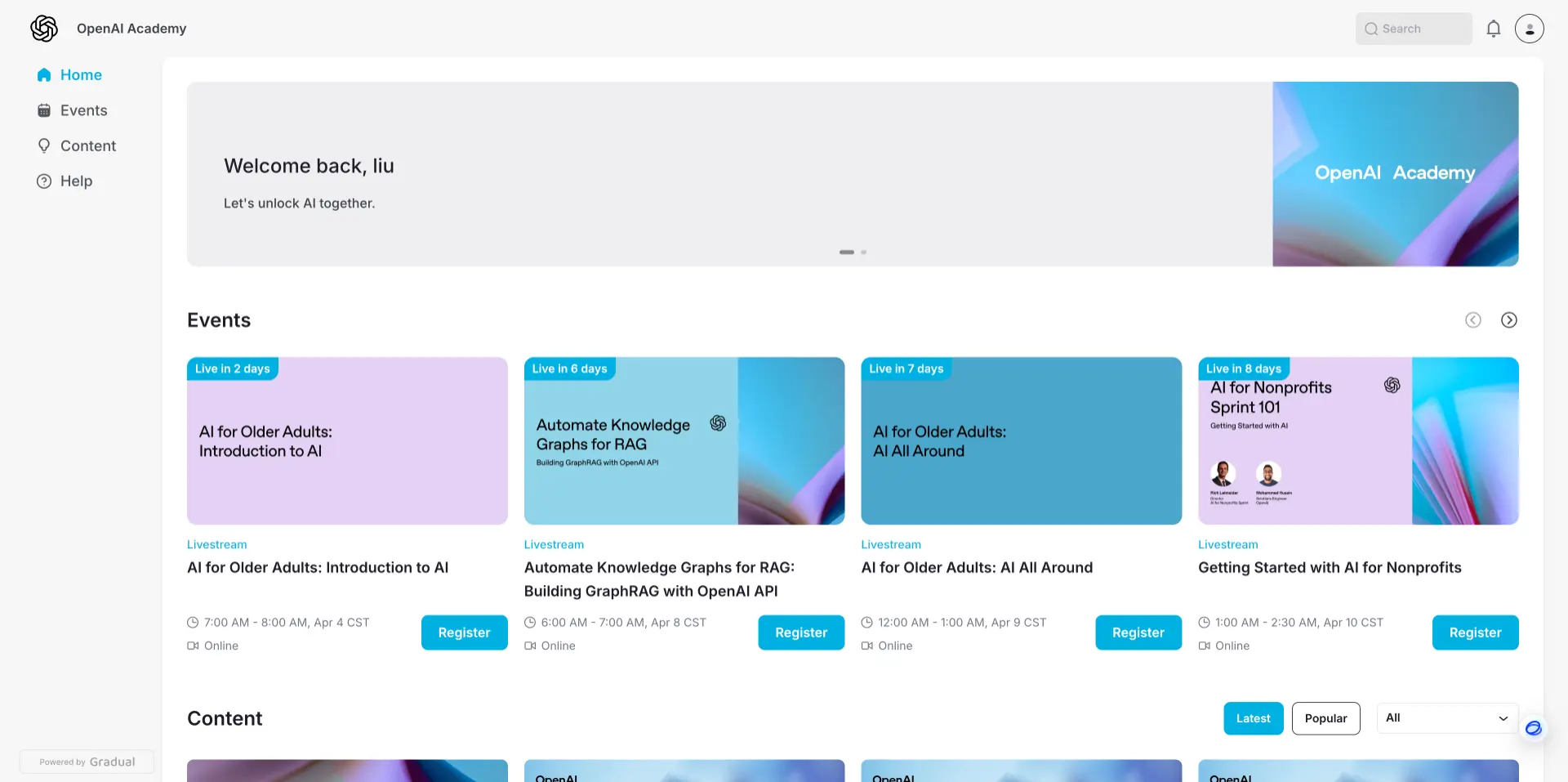Select the first banner carousel indicator
1568x782 pixels.
click(x=847, y=252)
